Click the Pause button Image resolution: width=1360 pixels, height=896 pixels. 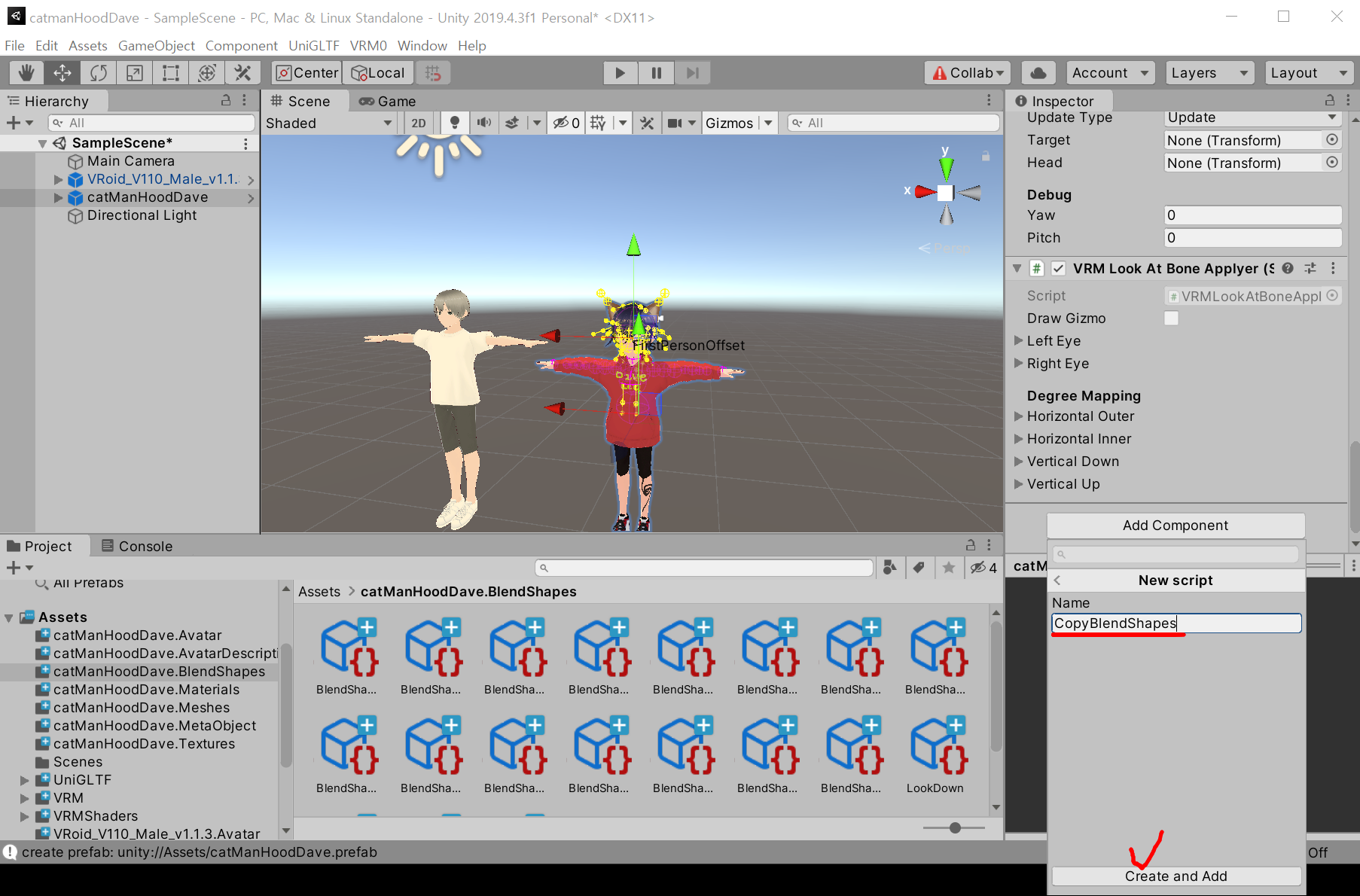pos(657,73)
